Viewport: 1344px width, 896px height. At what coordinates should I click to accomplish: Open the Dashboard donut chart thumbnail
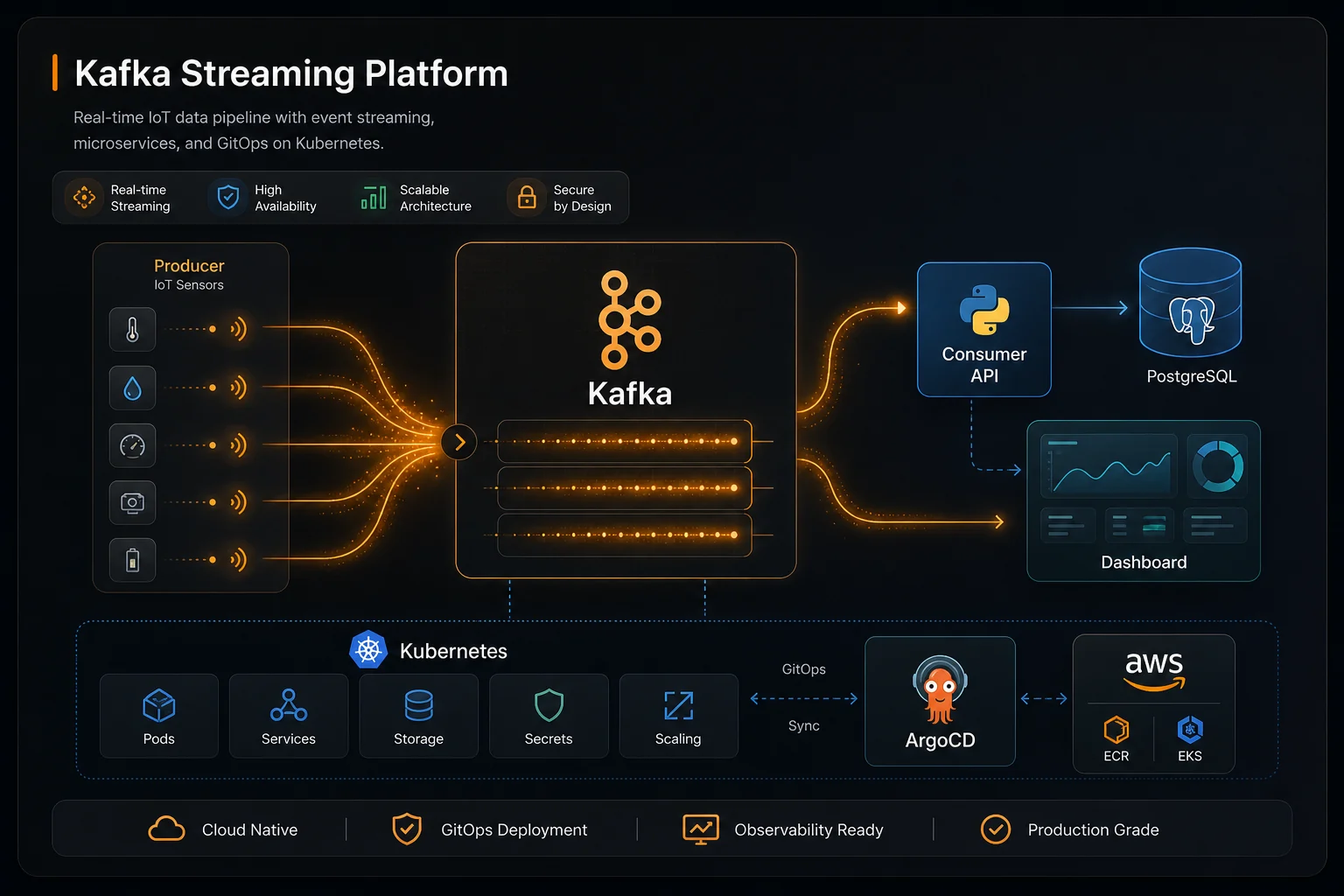pos(1218,466)
